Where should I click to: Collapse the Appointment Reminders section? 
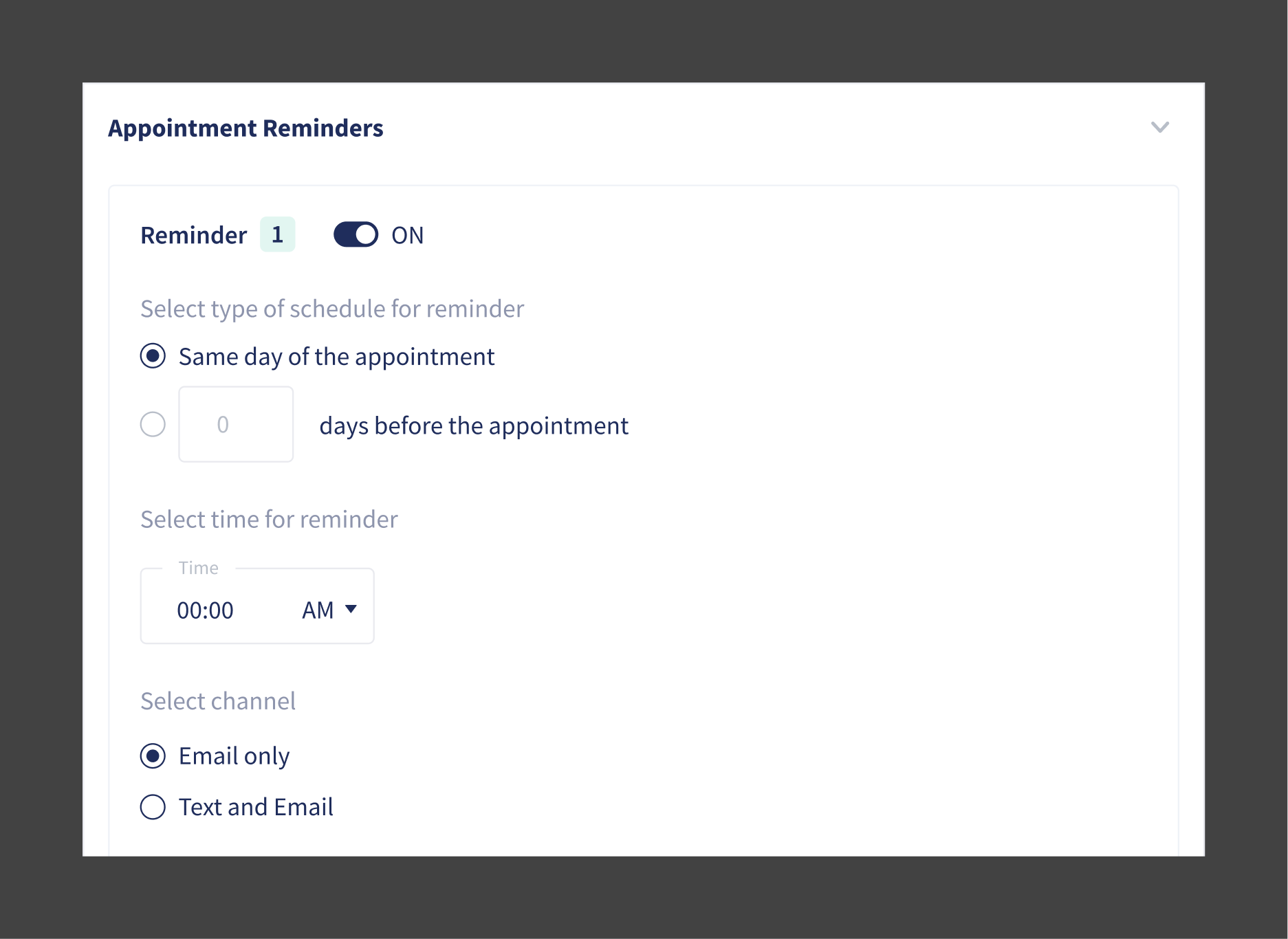point(1160,127)
